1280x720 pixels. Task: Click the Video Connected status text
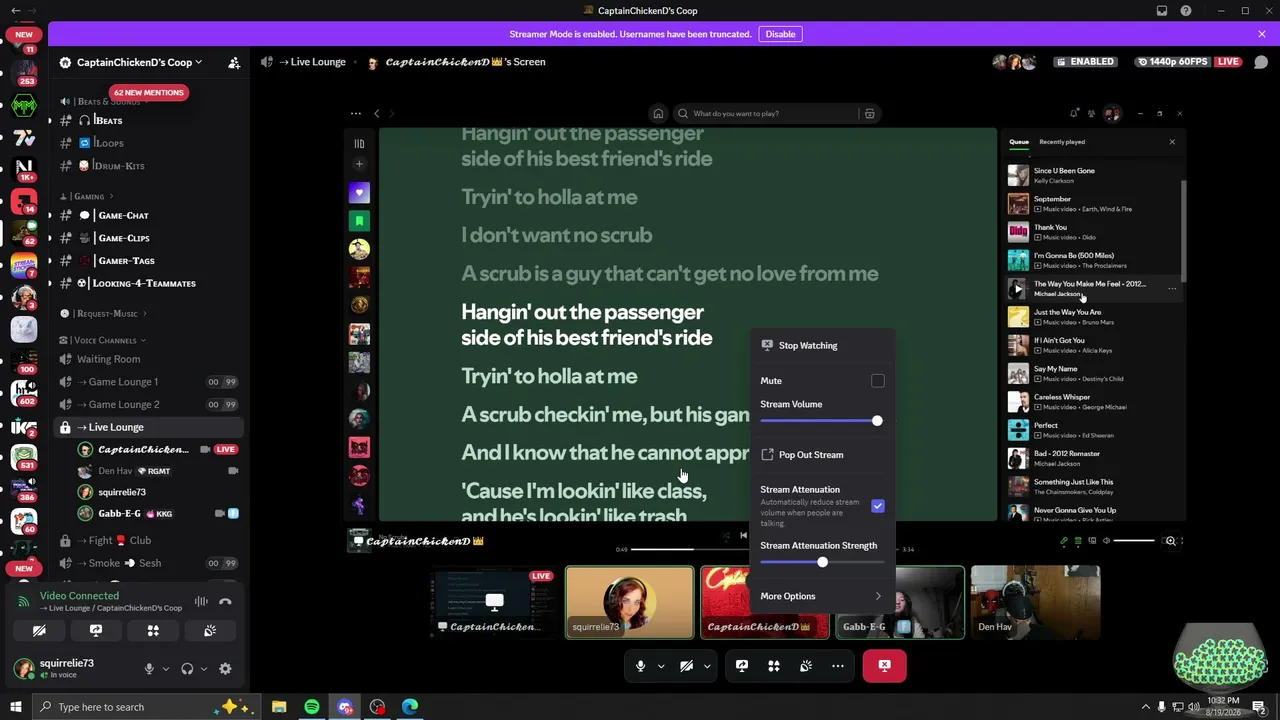(x=79, y=596)
